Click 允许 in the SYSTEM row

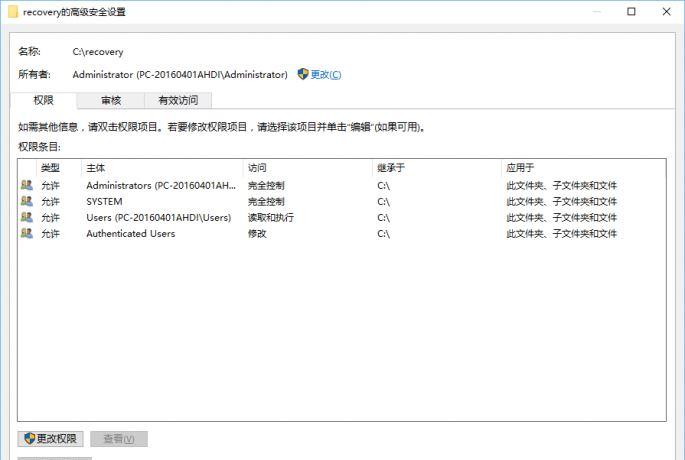coord(50,201)
